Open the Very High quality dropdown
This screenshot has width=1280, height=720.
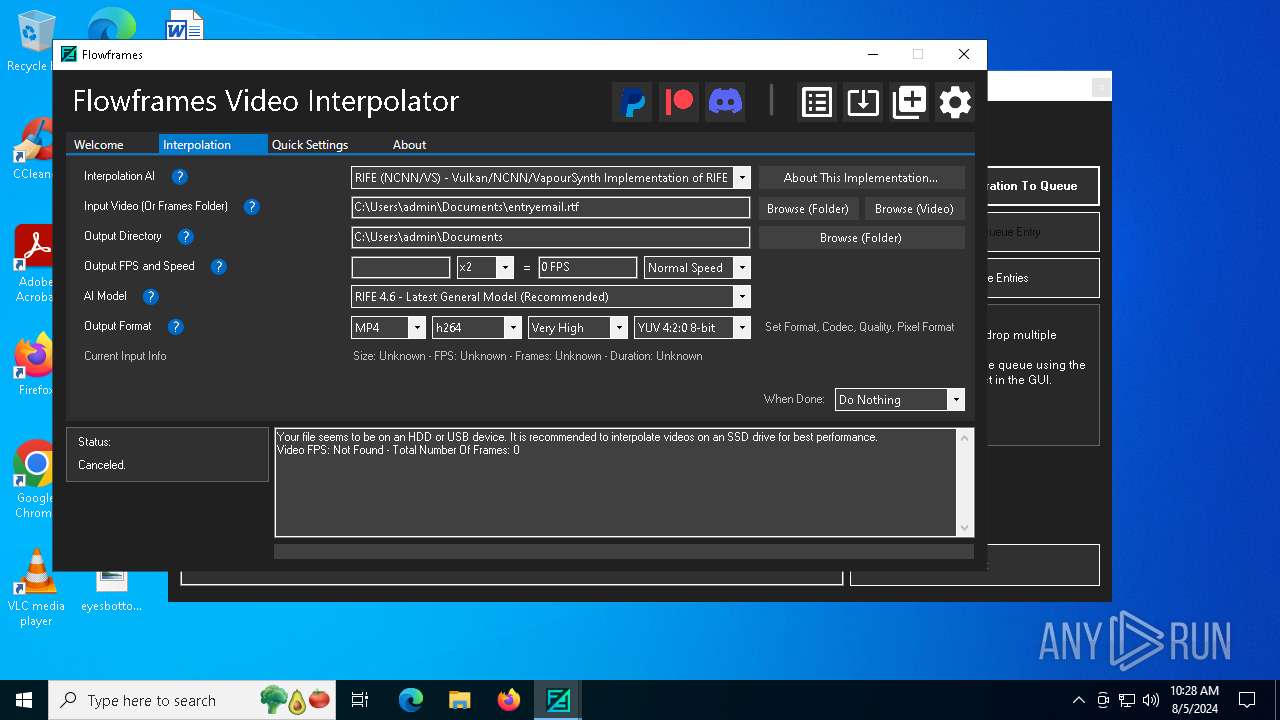coord(619,328)
